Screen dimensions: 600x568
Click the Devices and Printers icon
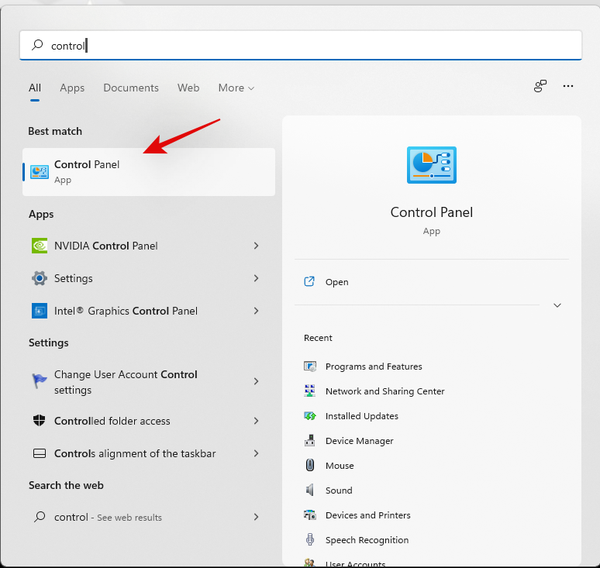pos(310,515)
